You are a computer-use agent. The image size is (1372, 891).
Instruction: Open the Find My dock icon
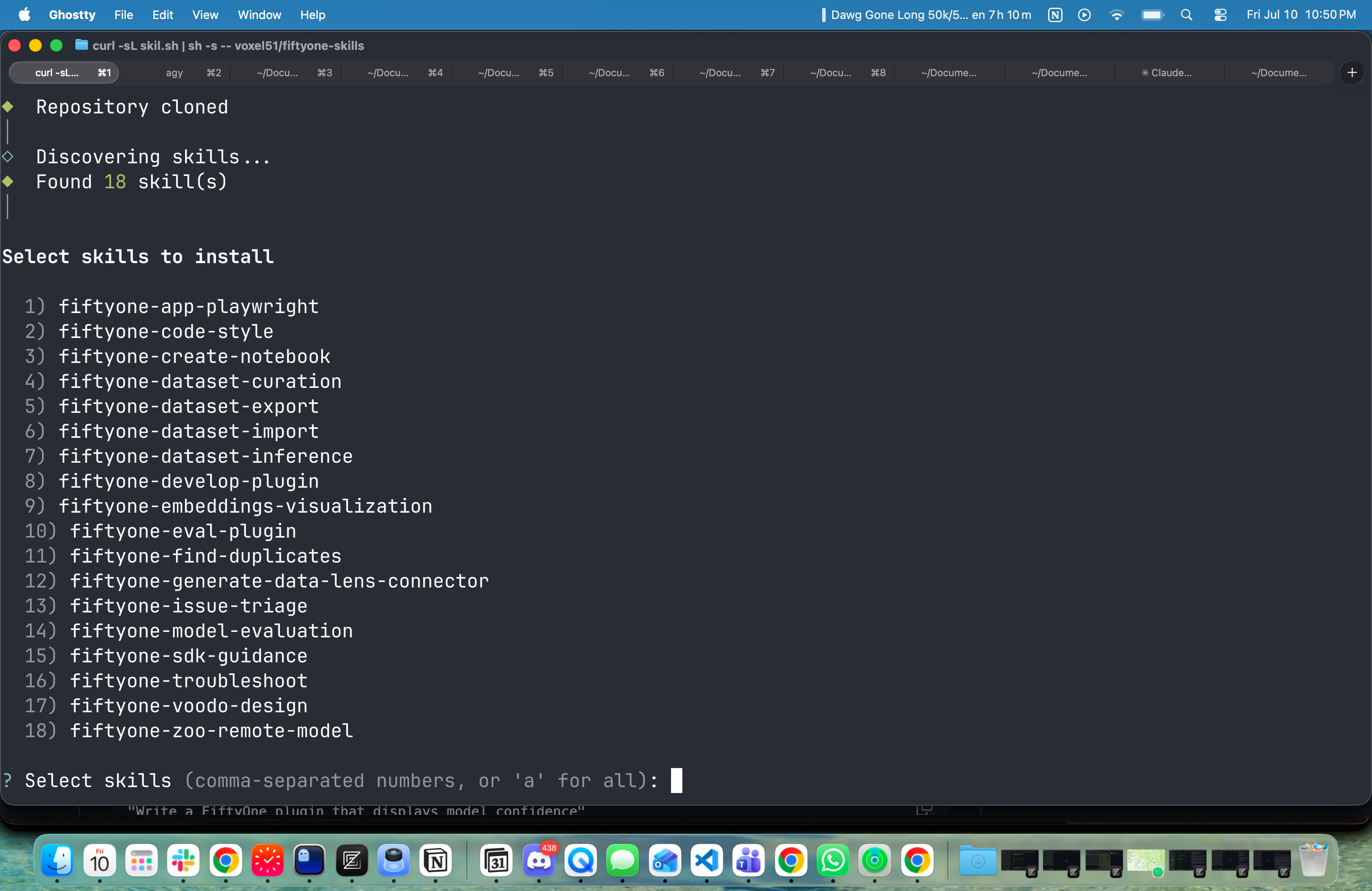point(874,861)
